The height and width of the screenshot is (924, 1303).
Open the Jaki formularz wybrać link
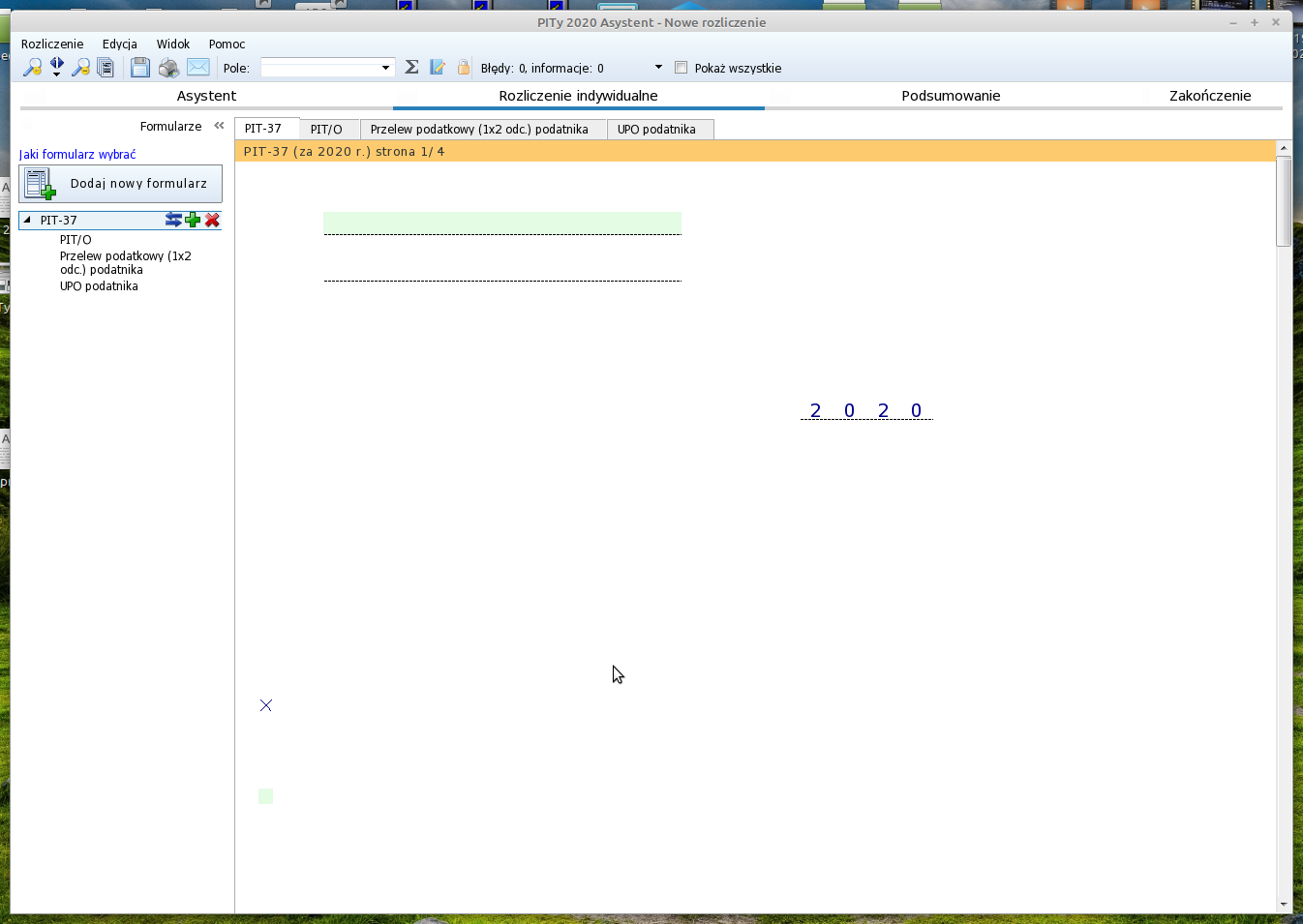(77, 155)
